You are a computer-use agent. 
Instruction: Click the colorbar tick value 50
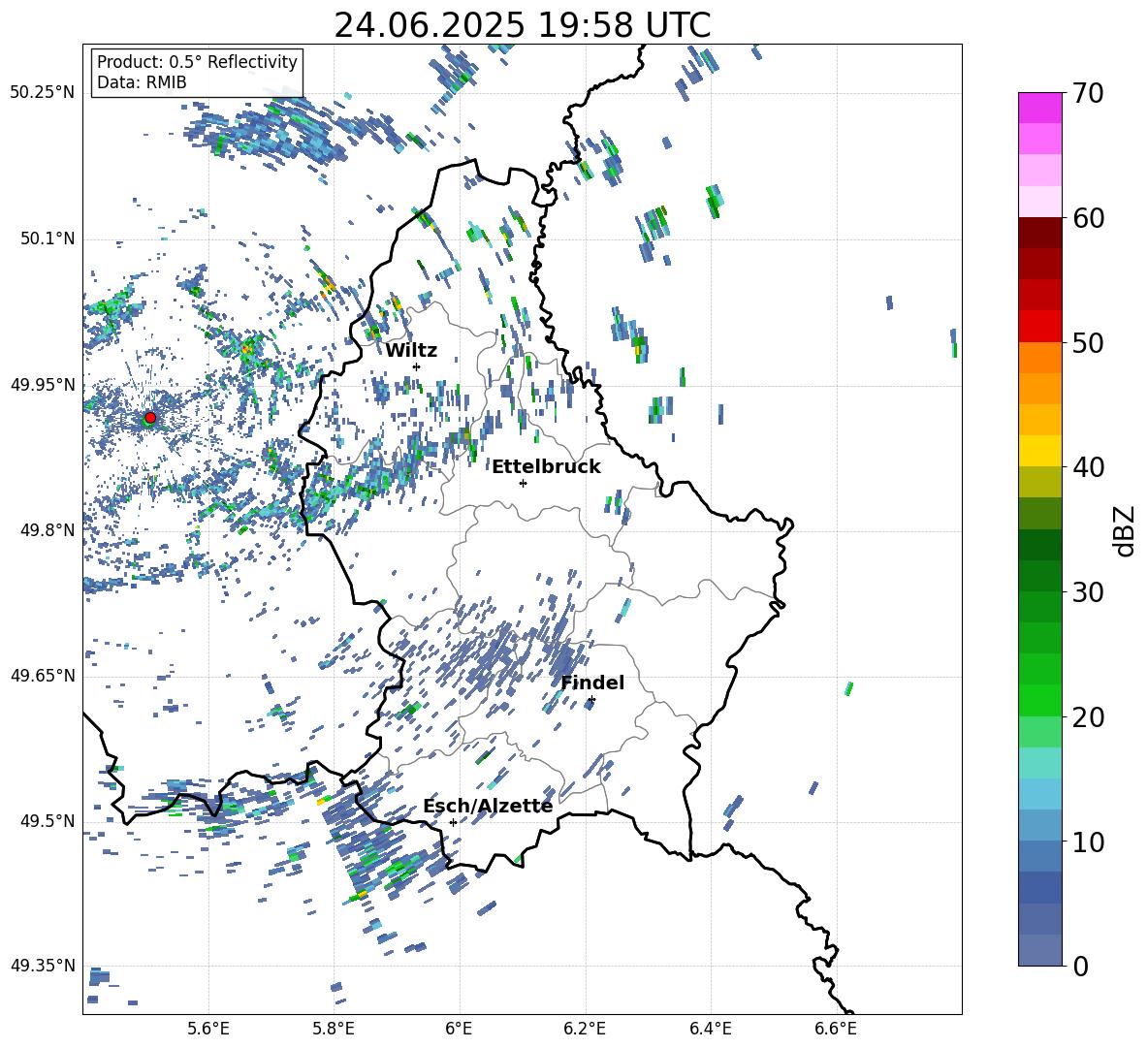(1088, 343)
